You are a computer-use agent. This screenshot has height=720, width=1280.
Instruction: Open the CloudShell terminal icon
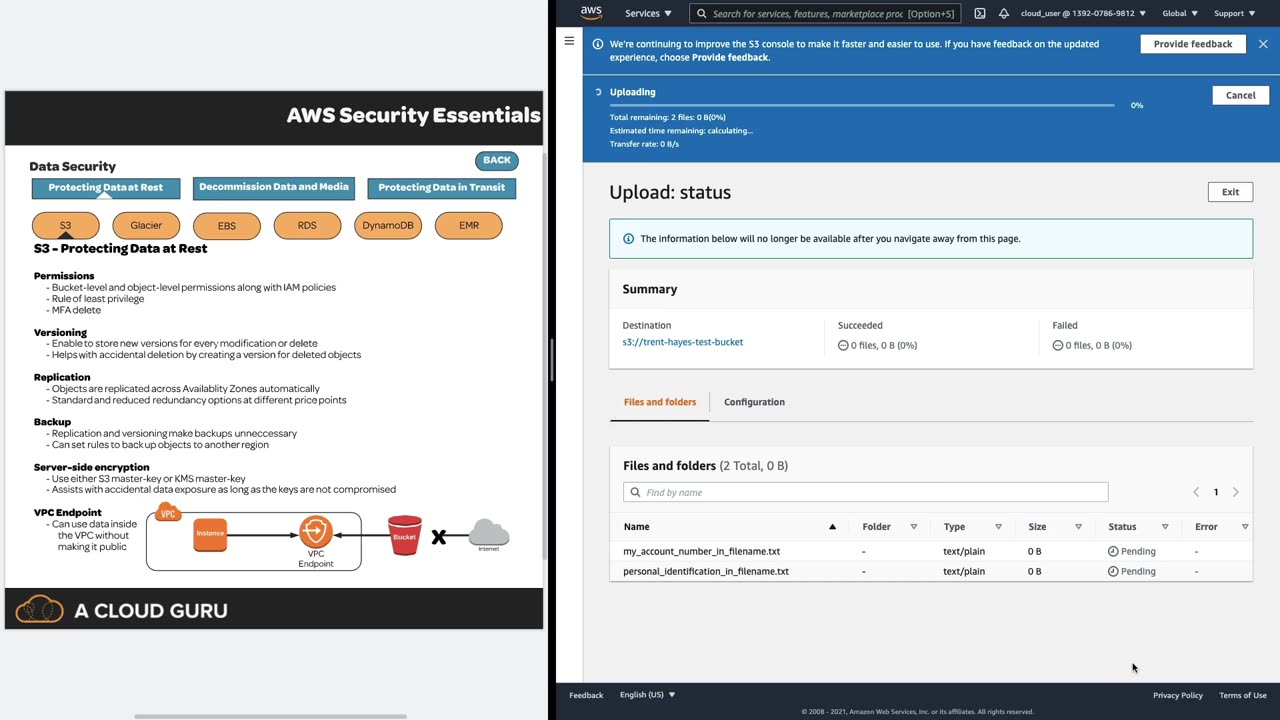pyautogui.click(x=980, y=14)
